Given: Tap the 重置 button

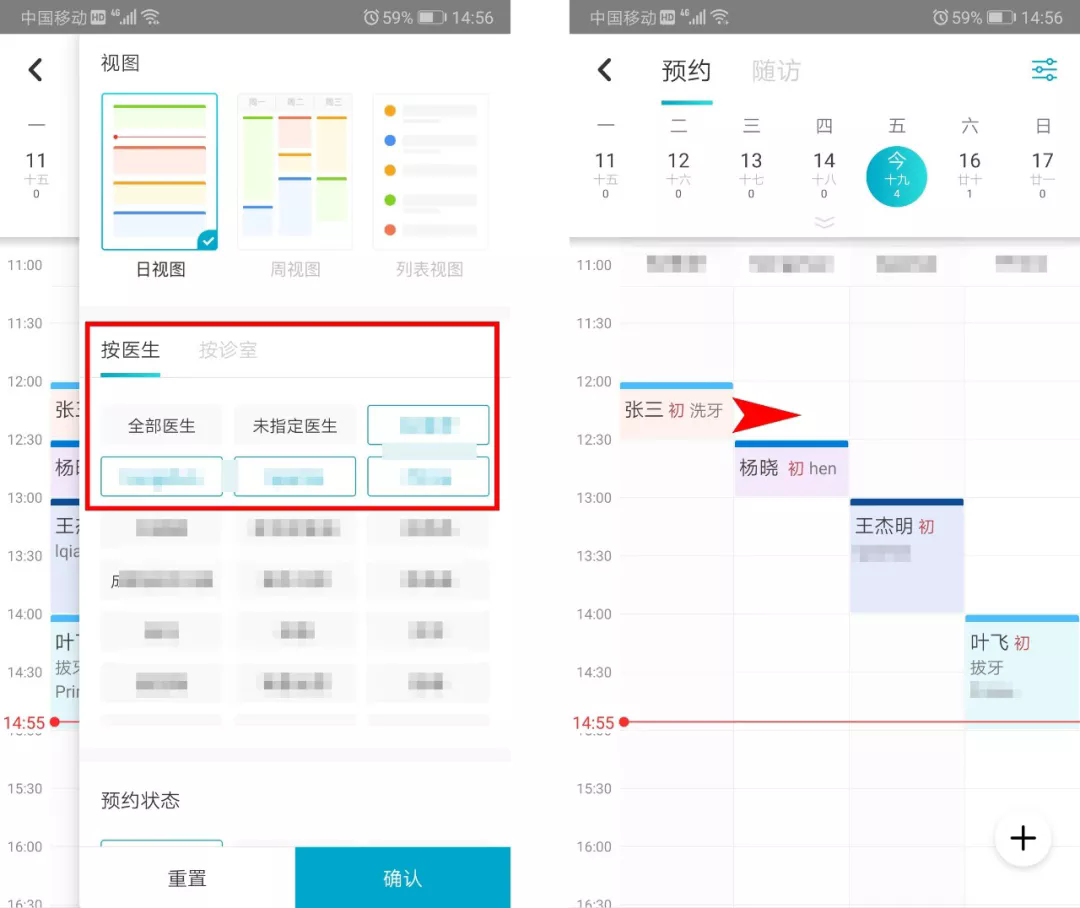Looking at the screenshot, I should (187, 878).
